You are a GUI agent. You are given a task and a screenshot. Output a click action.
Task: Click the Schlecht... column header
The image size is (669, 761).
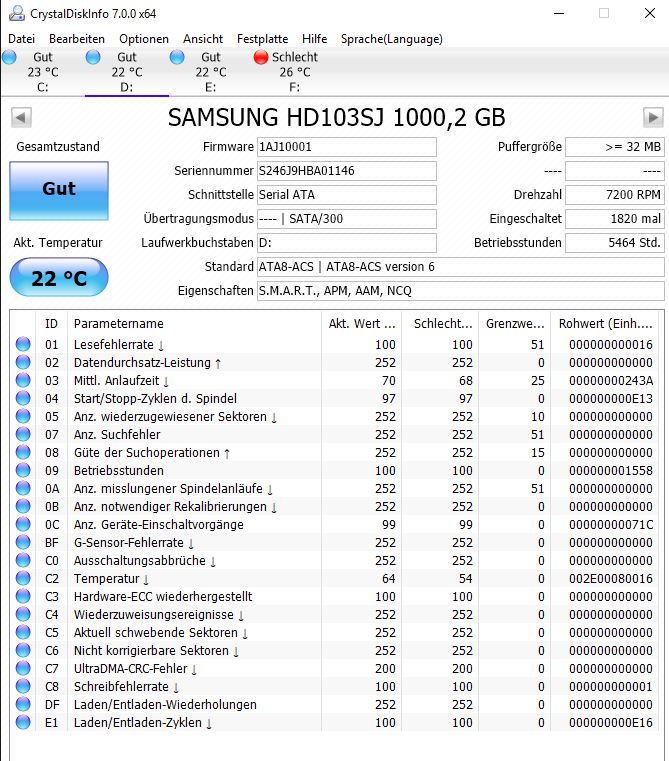pos(441,324)
